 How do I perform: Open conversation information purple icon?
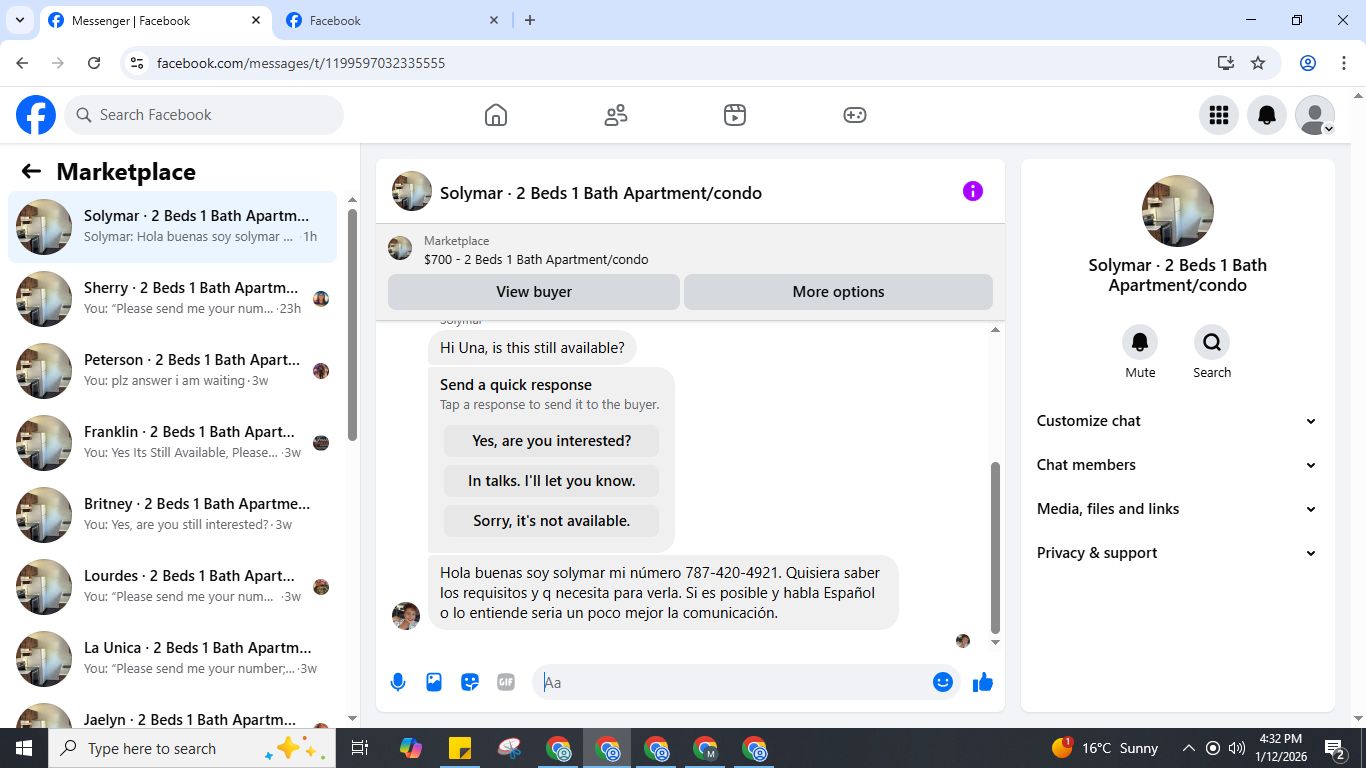(973, 191)
